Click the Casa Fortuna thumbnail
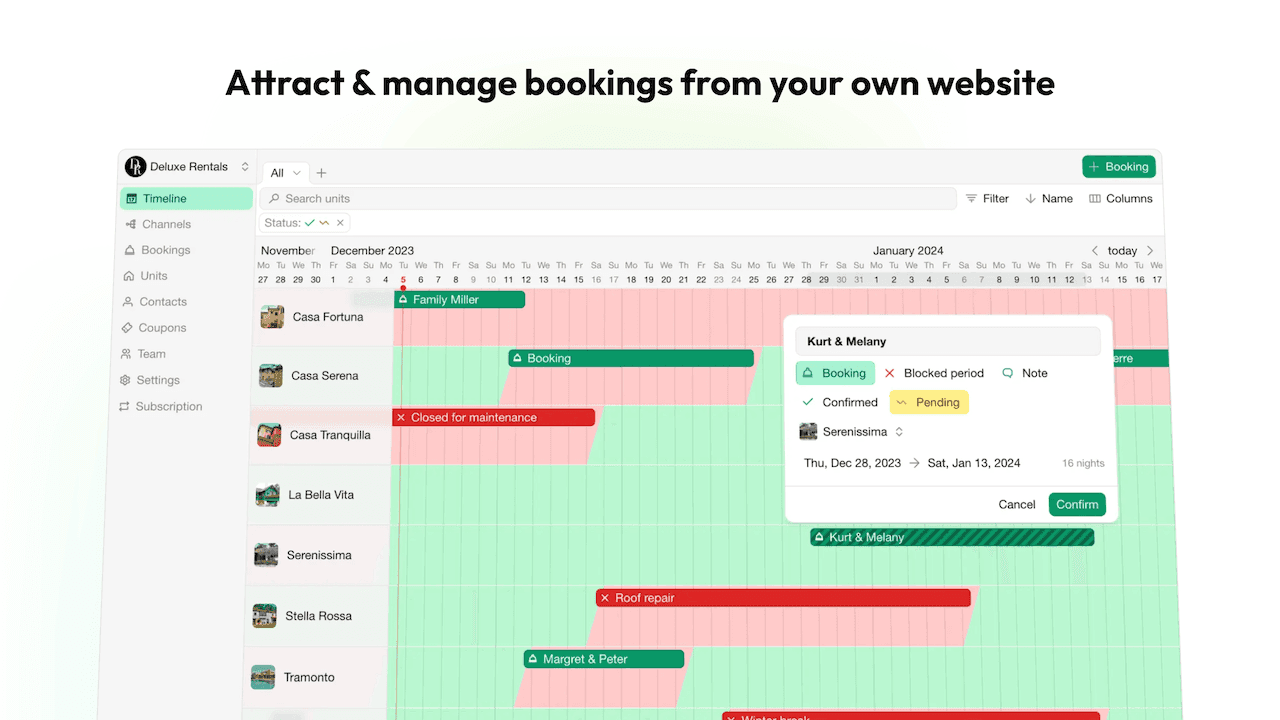 pyautogui.click(x=272, y=317)
